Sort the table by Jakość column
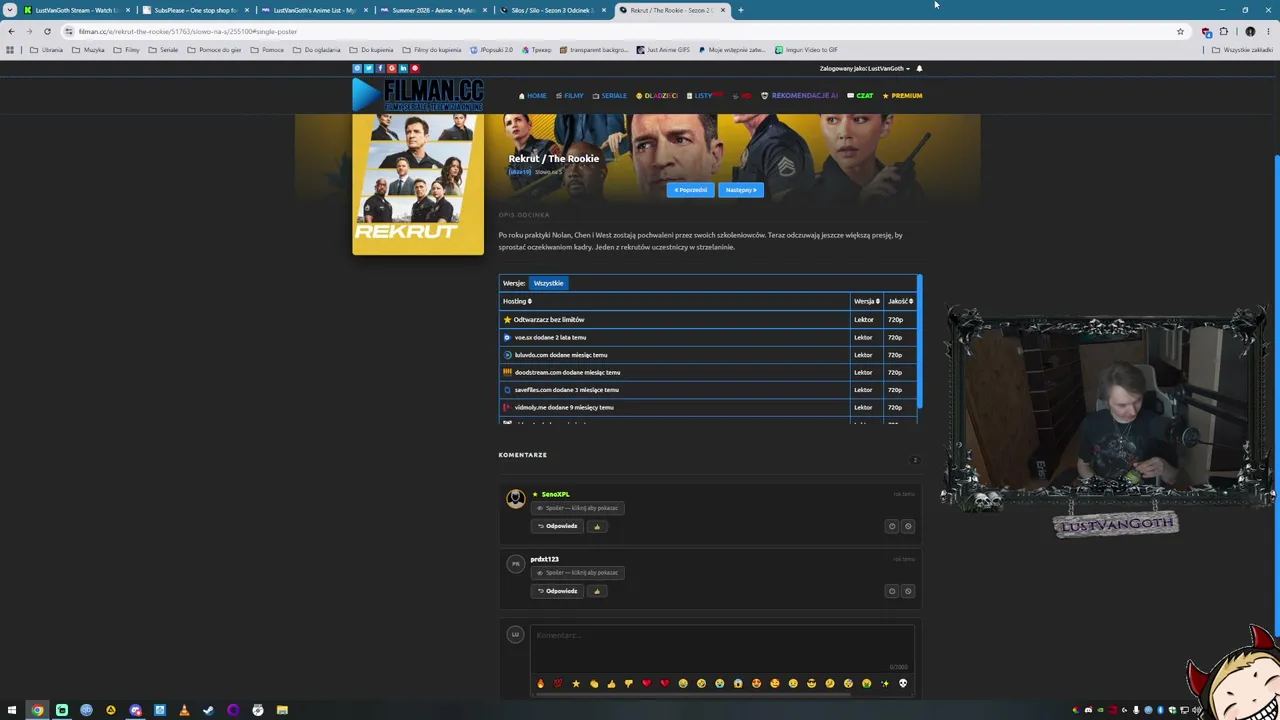The width and height of the screenshot is (1280, 720). pyautogui.click(x=900, y=301)
